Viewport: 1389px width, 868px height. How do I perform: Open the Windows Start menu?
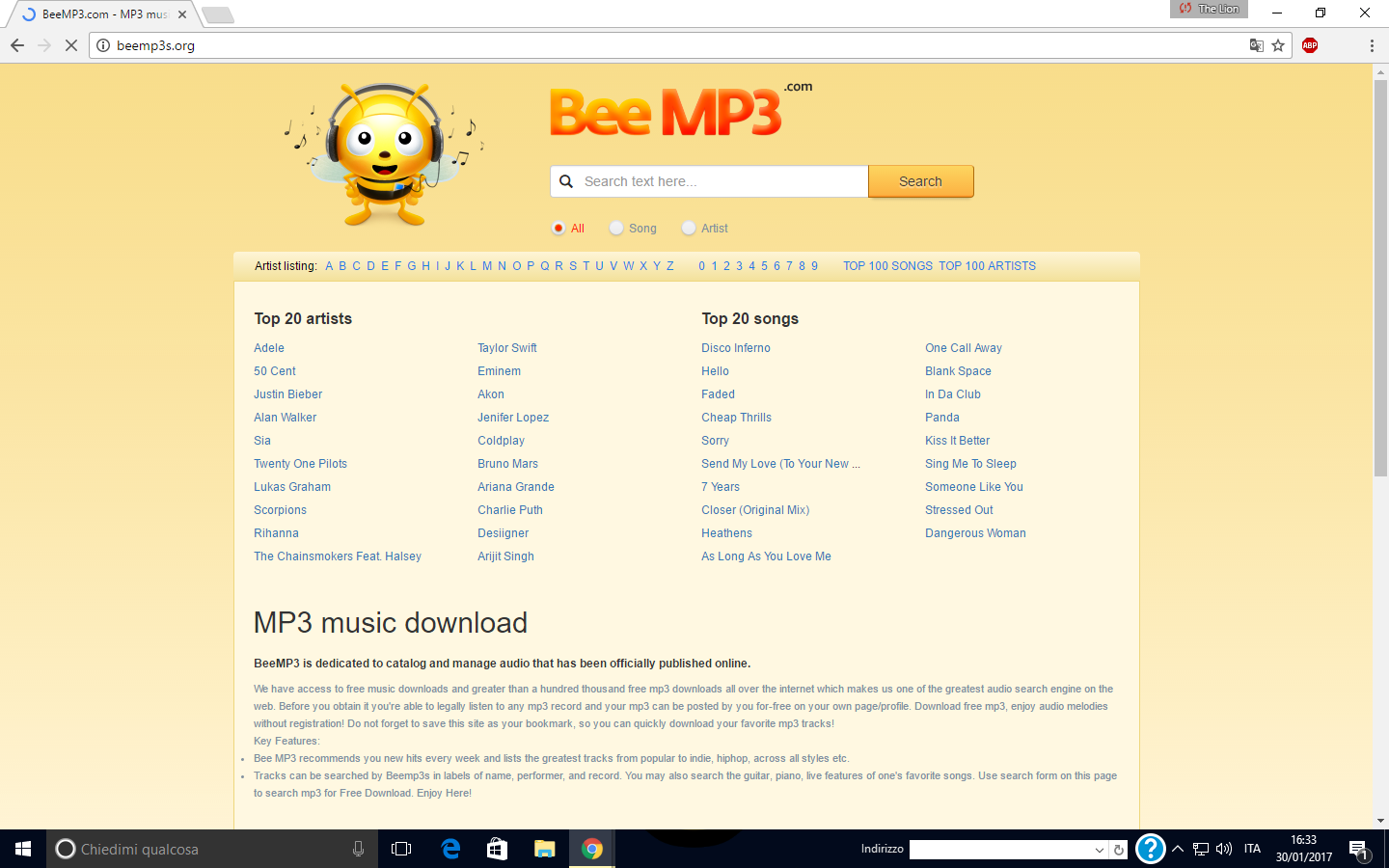[23, 849]
